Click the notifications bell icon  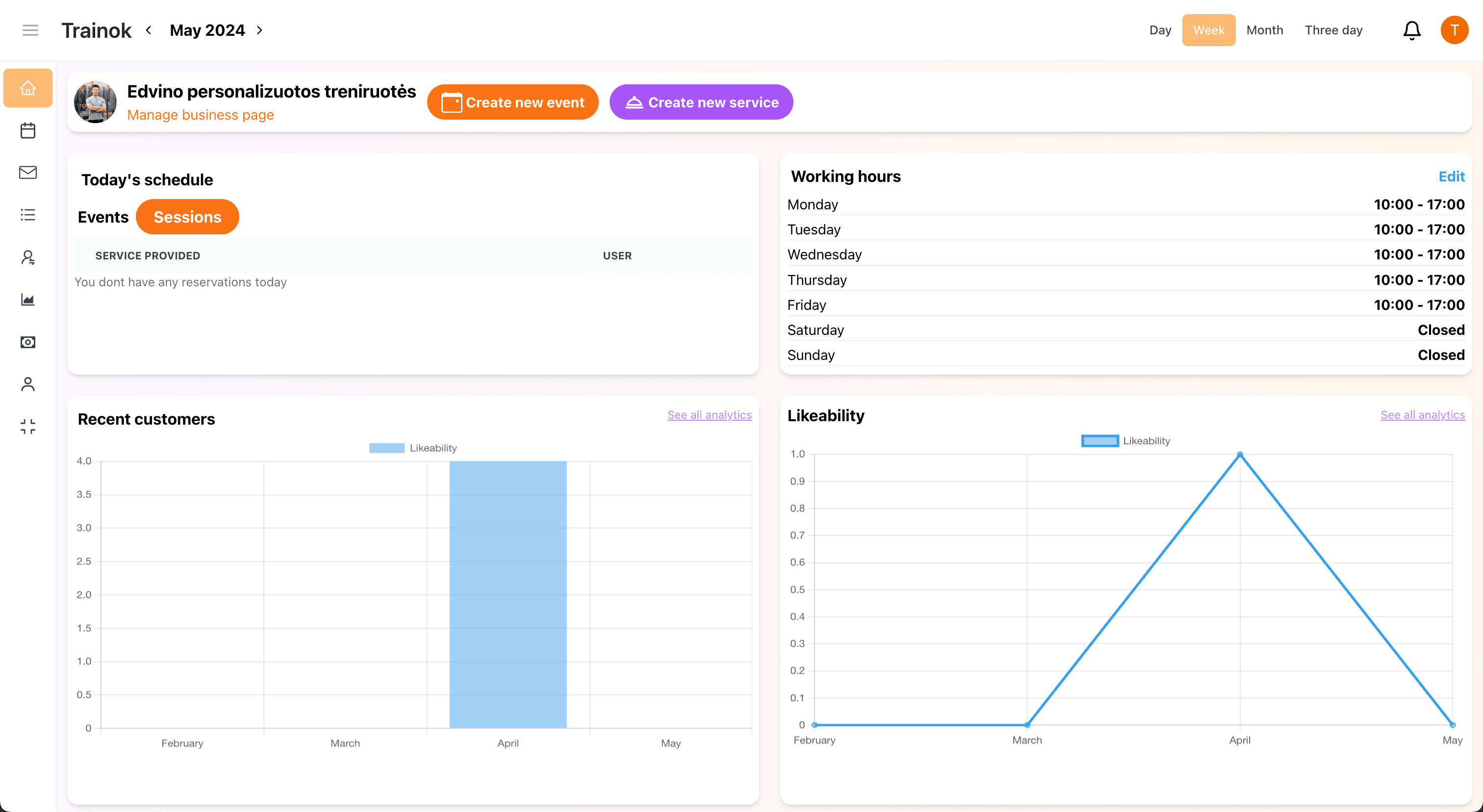tap(1411, 30)
